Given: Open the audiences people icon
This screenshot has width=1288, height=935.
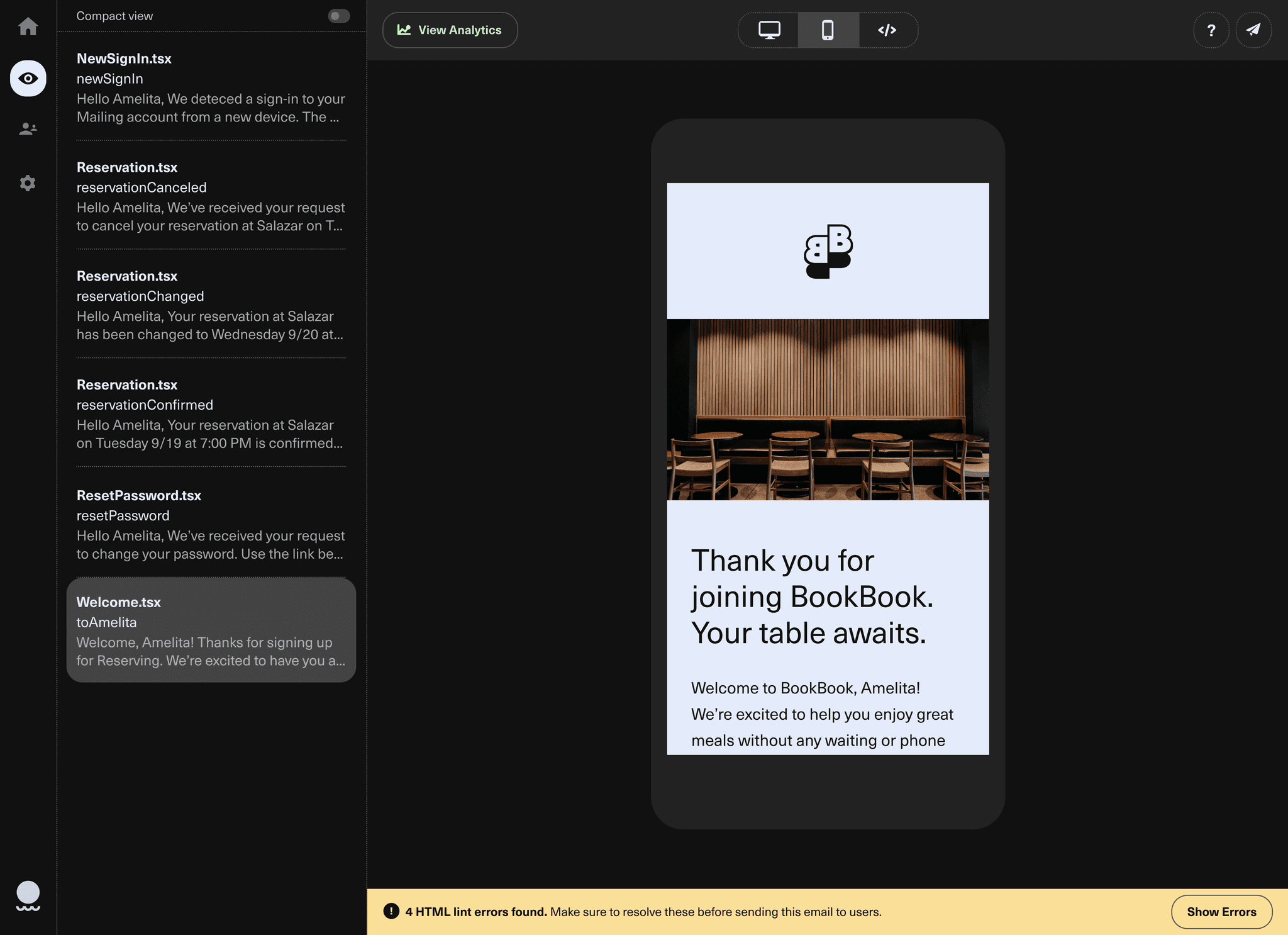Looking at the screenshot, I should (x=28, y=129).
